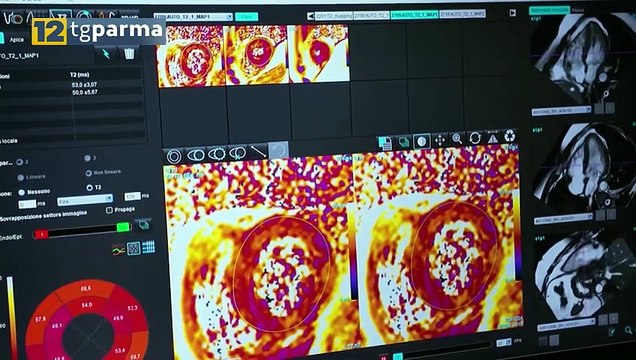Click the FPS value field
The image size is (636, 360).
(x=504, y=342)
